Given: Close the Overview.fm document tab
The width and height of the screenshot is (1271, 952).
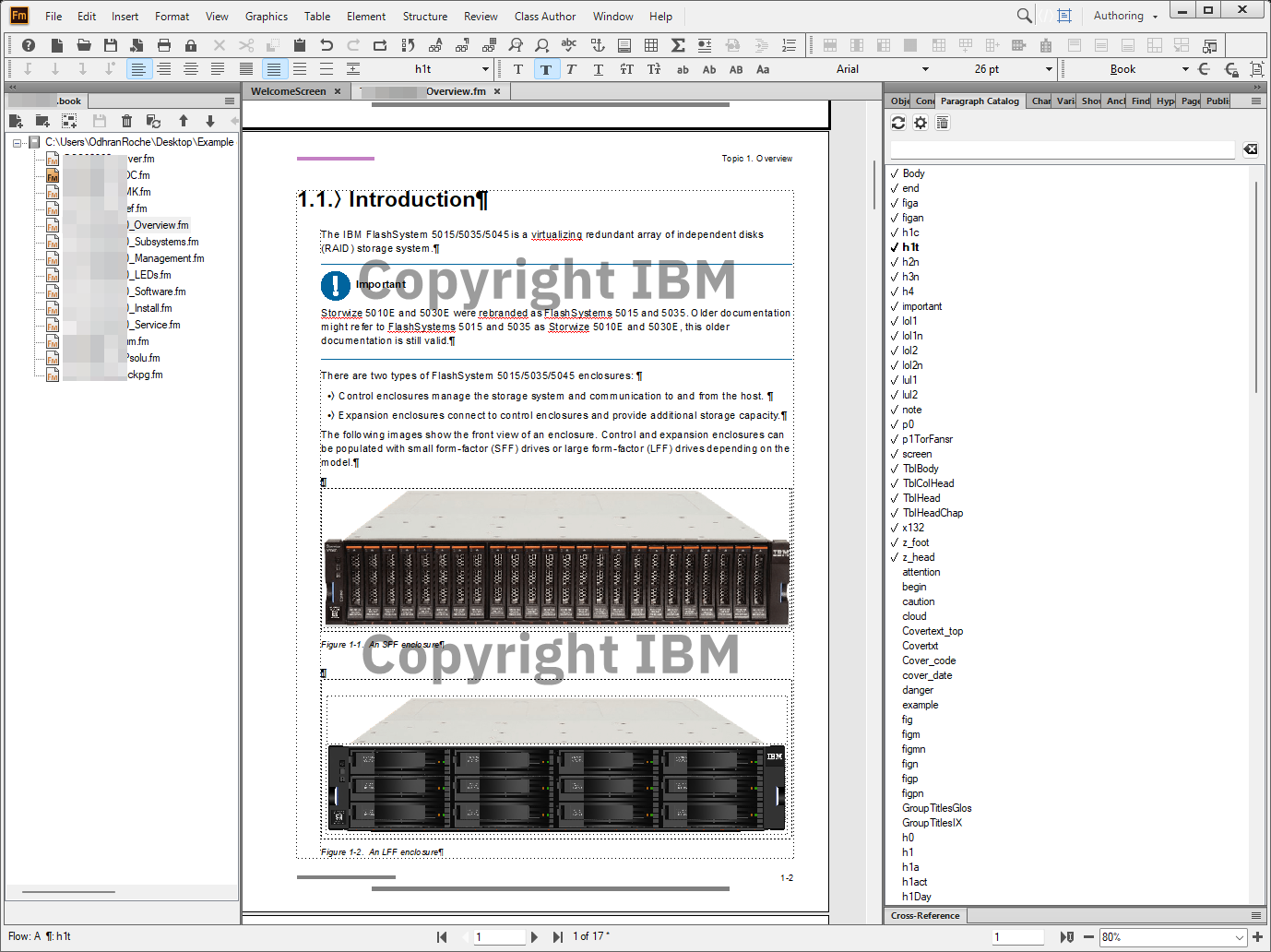Looking at the screenshot, I should tap(497, 91).
